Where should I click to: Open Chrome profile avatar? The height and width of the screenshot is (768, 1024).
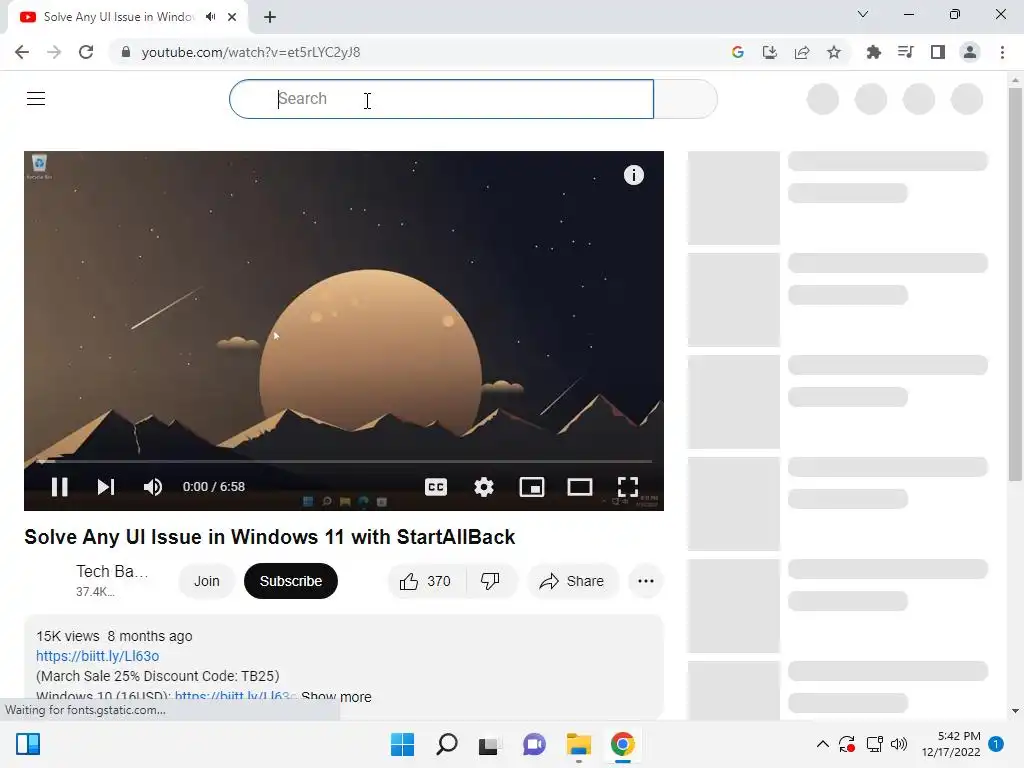[x=970, y=52]
